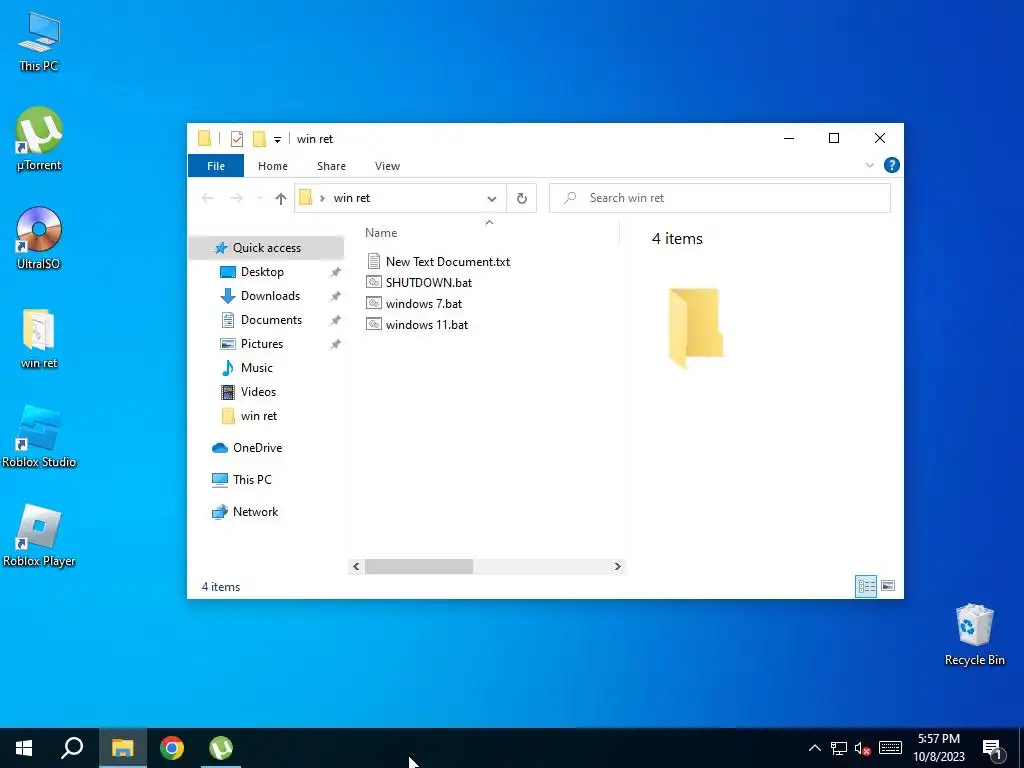Open the Windows Start menu
Screen dimensions: 1024x768
[x=24, y=748]
